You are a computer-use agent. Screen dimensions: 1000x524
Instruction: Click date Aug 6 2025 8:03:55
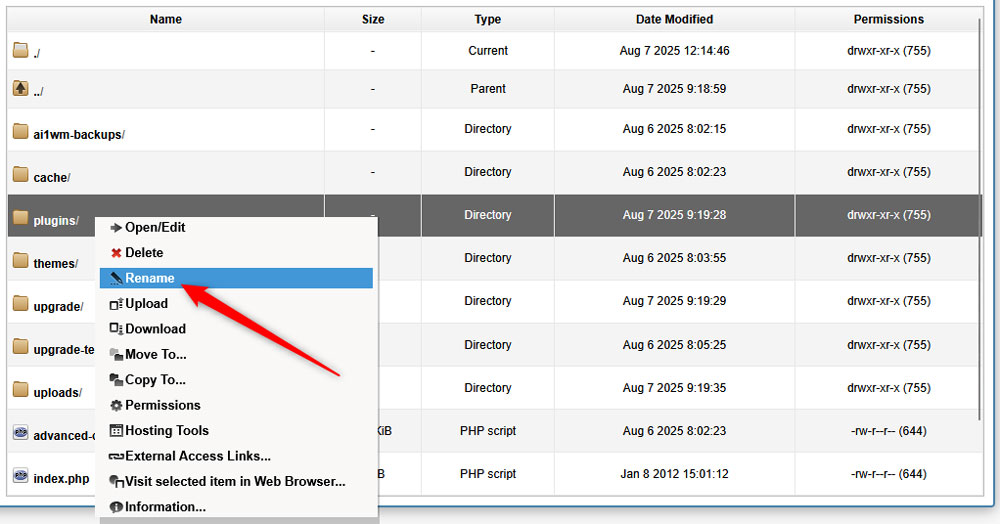(x=674, y=258)
